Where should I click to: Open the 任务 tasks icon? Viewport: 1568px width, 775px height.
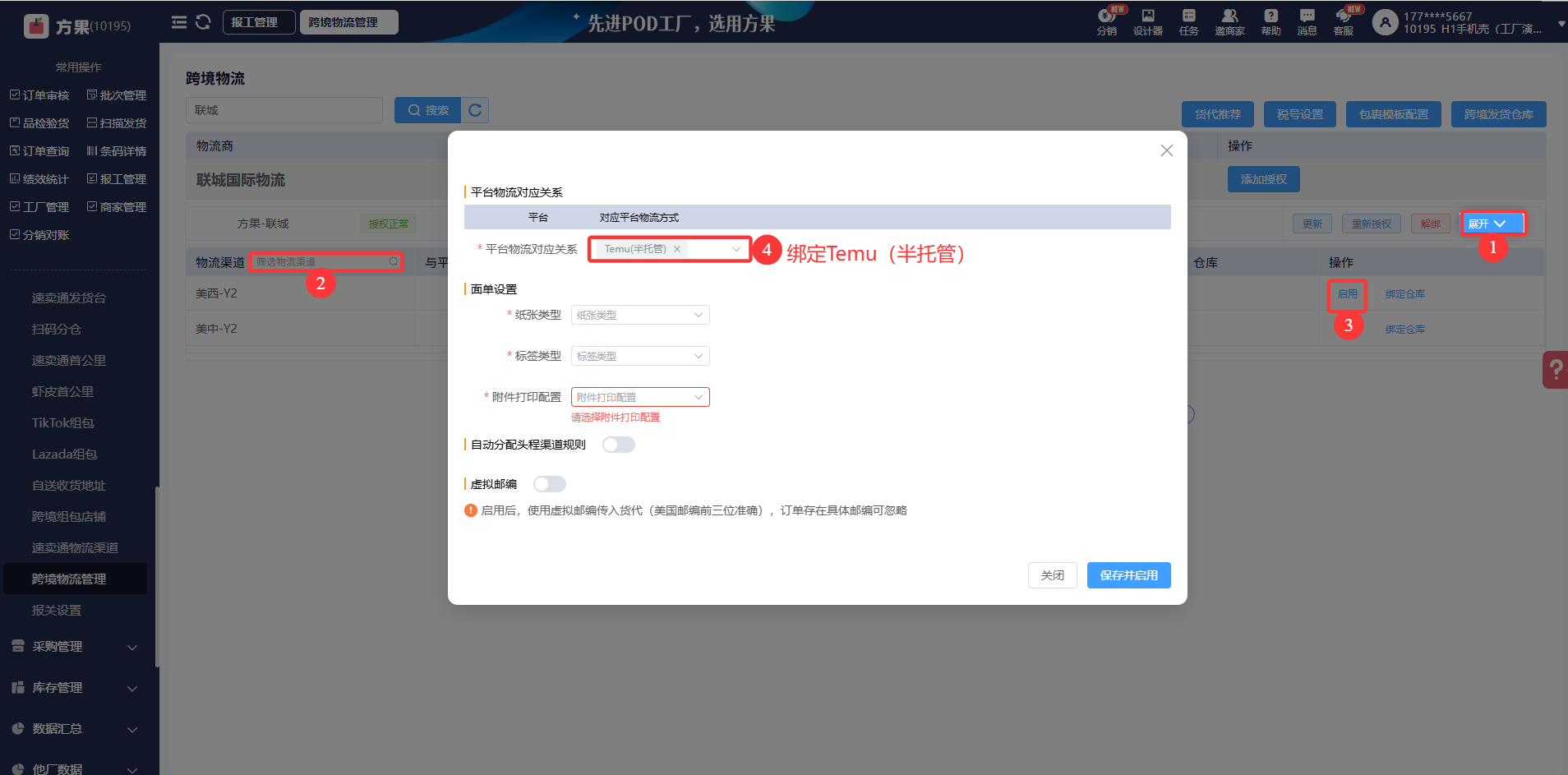pos(1189,21)
